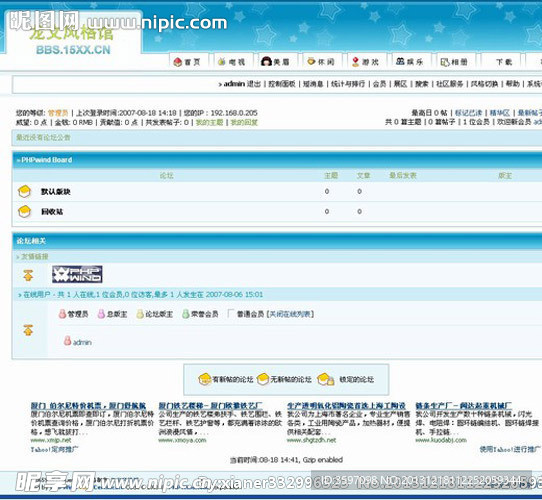Click the forum icon beside 默认版块
Screen dimensions: 542x500
pyautogui.click(x=25, y=191)
